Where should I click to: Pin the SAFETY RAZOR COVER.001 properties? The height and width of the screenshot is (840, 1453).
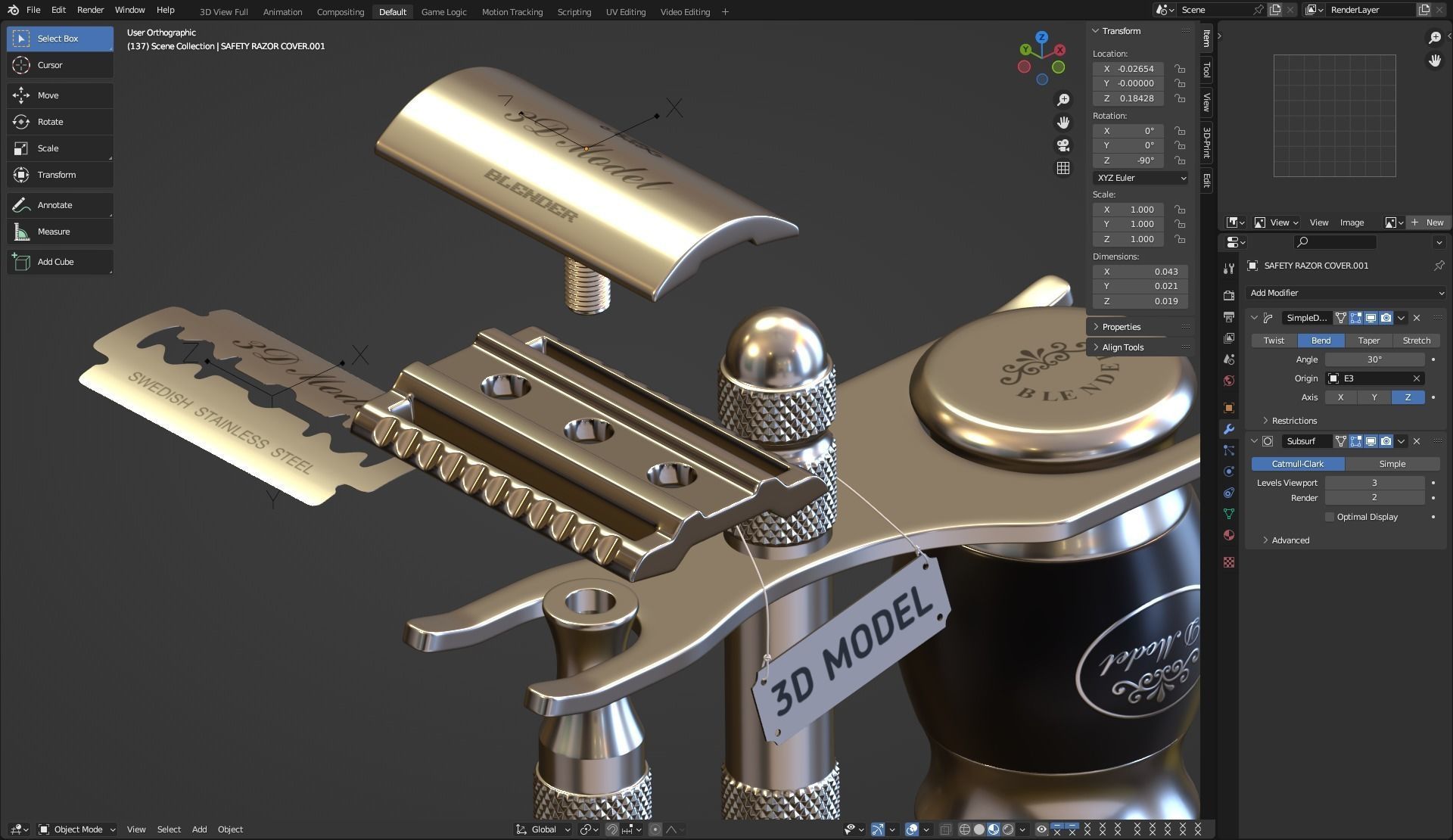point(1439,266)
